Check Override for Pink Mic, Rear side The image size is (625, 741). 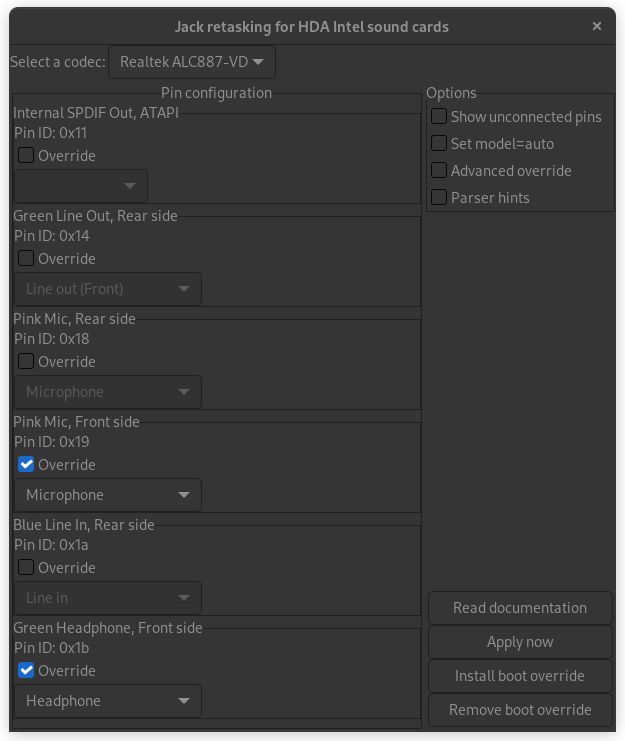pos(27,362)
